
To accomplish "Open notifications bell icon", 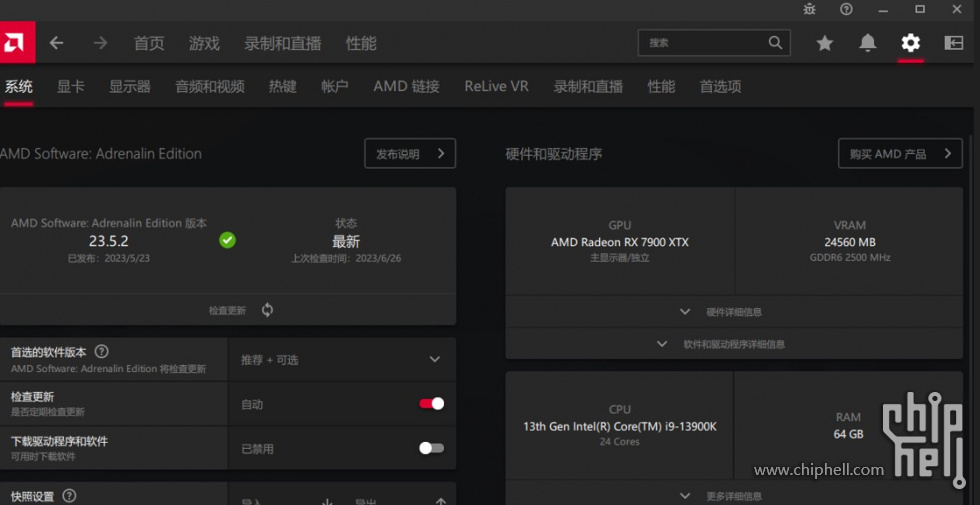I will (868, 42).
